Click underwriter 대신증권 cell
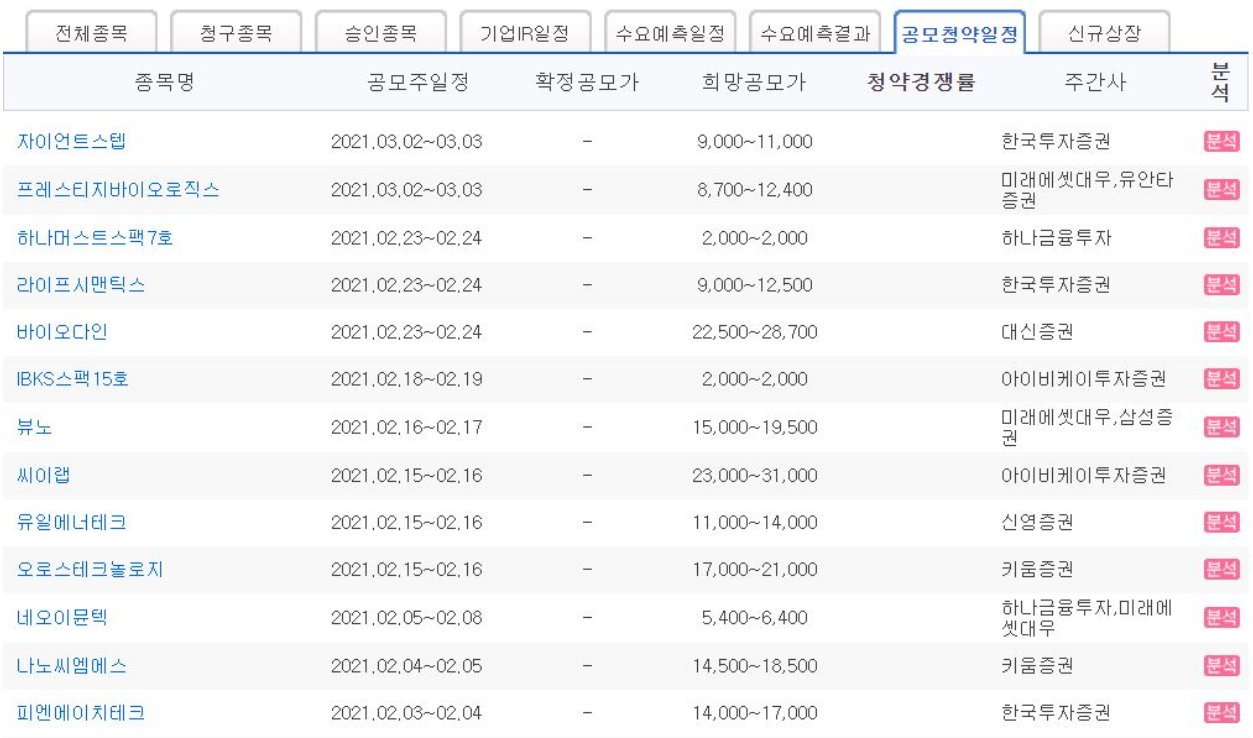This screenshot has width=1253, height=738. tap(1037, 333)
